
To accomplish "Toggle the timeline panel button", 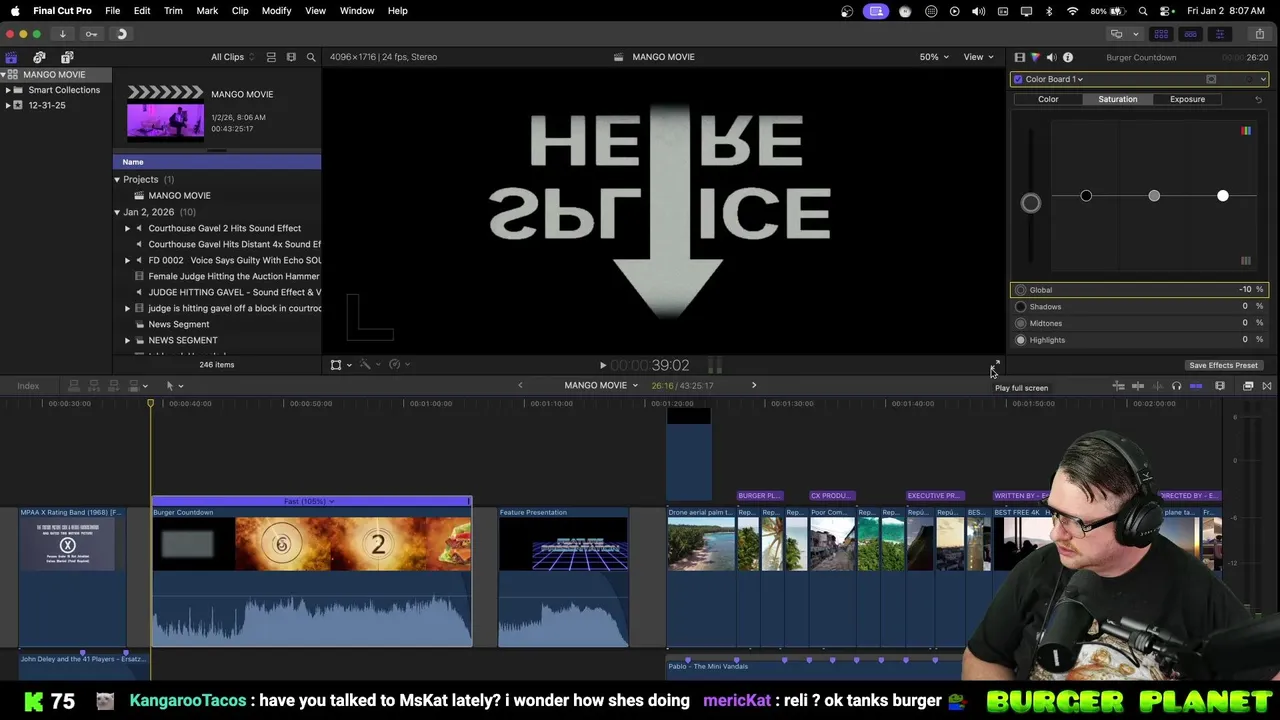I will click(x=1190, y=34).
